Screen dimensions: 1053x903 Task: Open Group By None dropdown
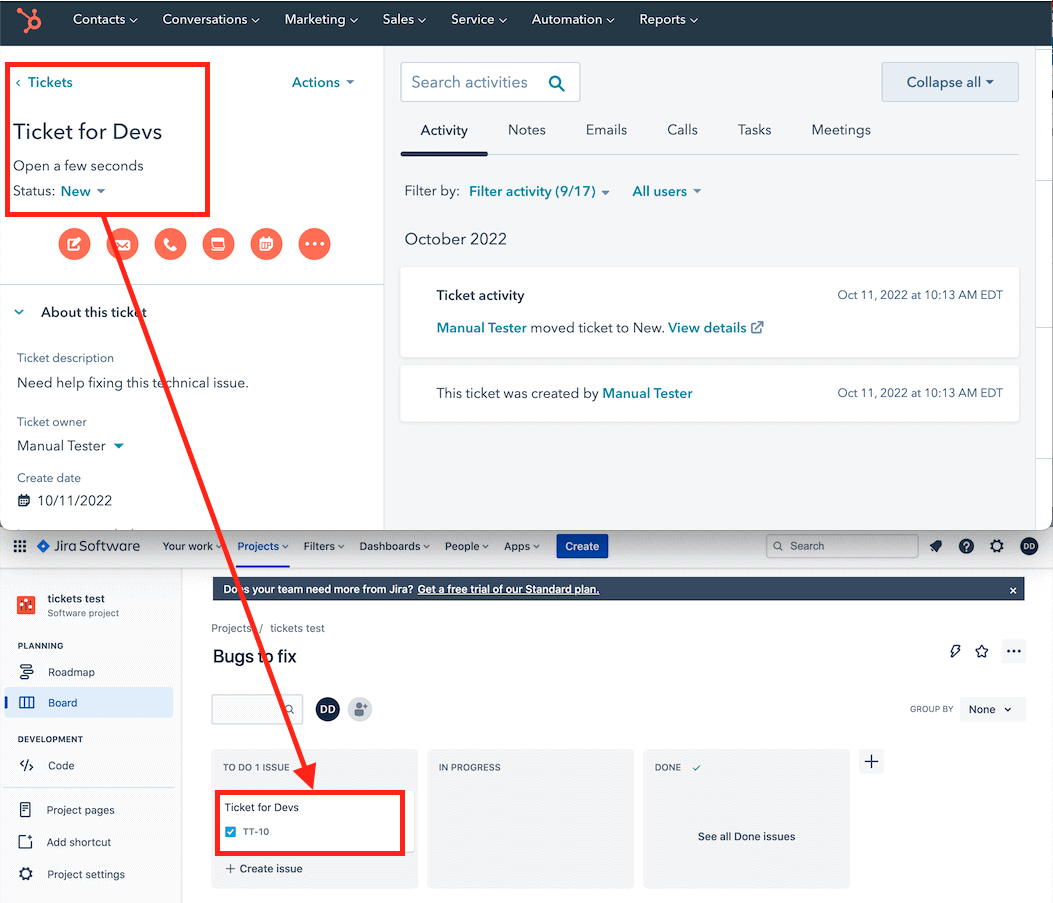click(992, 709)
